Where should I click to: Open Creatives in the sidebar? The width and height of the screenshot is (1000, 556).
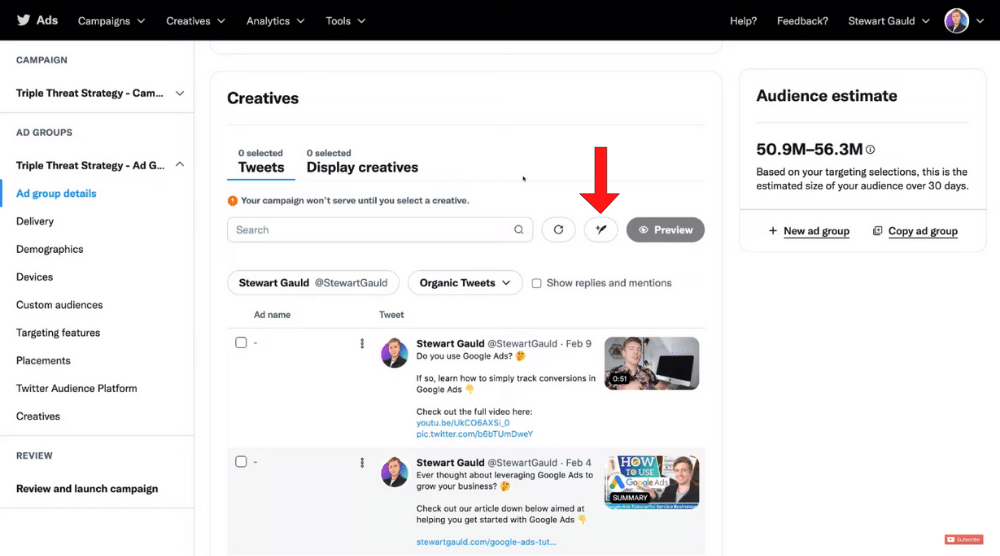point(38,416)
